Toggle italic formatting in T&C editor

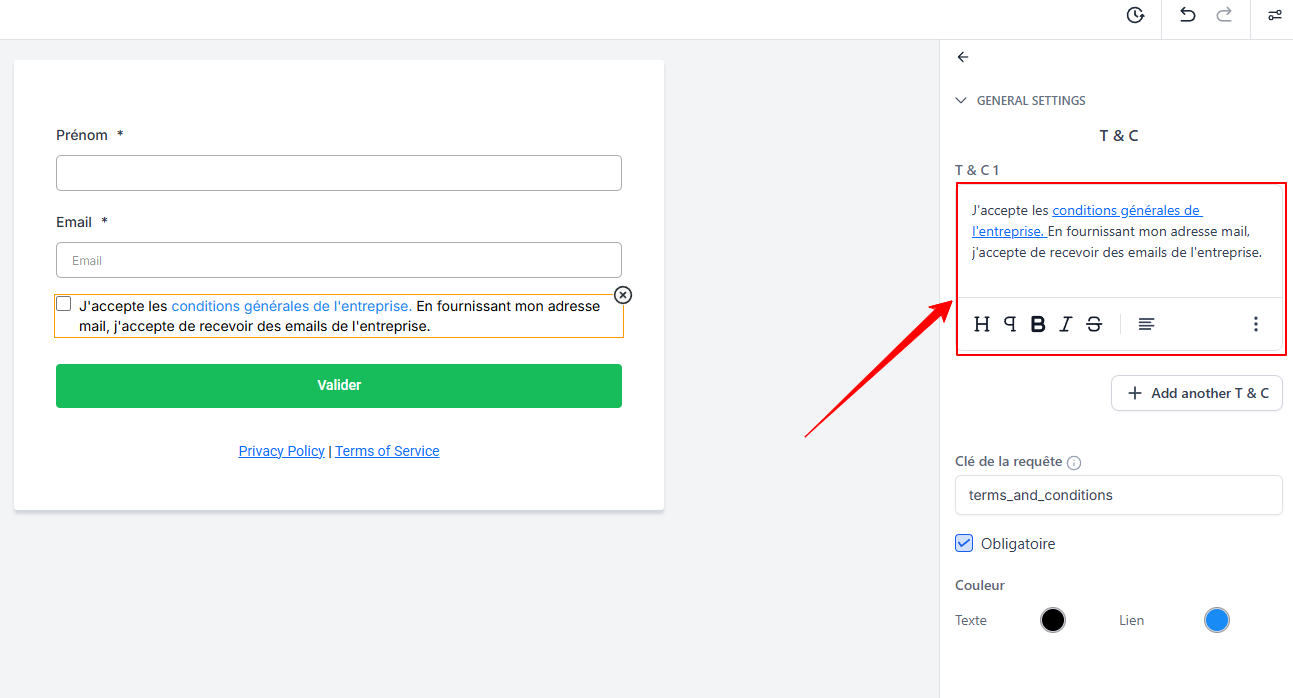click(1066, 324)
